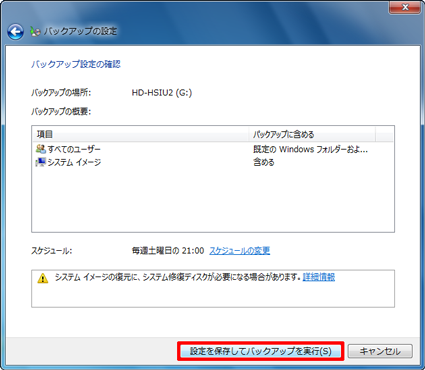Click the backup settings title icon
Viewport: 425px width, 370px height.
click(35, 31)
